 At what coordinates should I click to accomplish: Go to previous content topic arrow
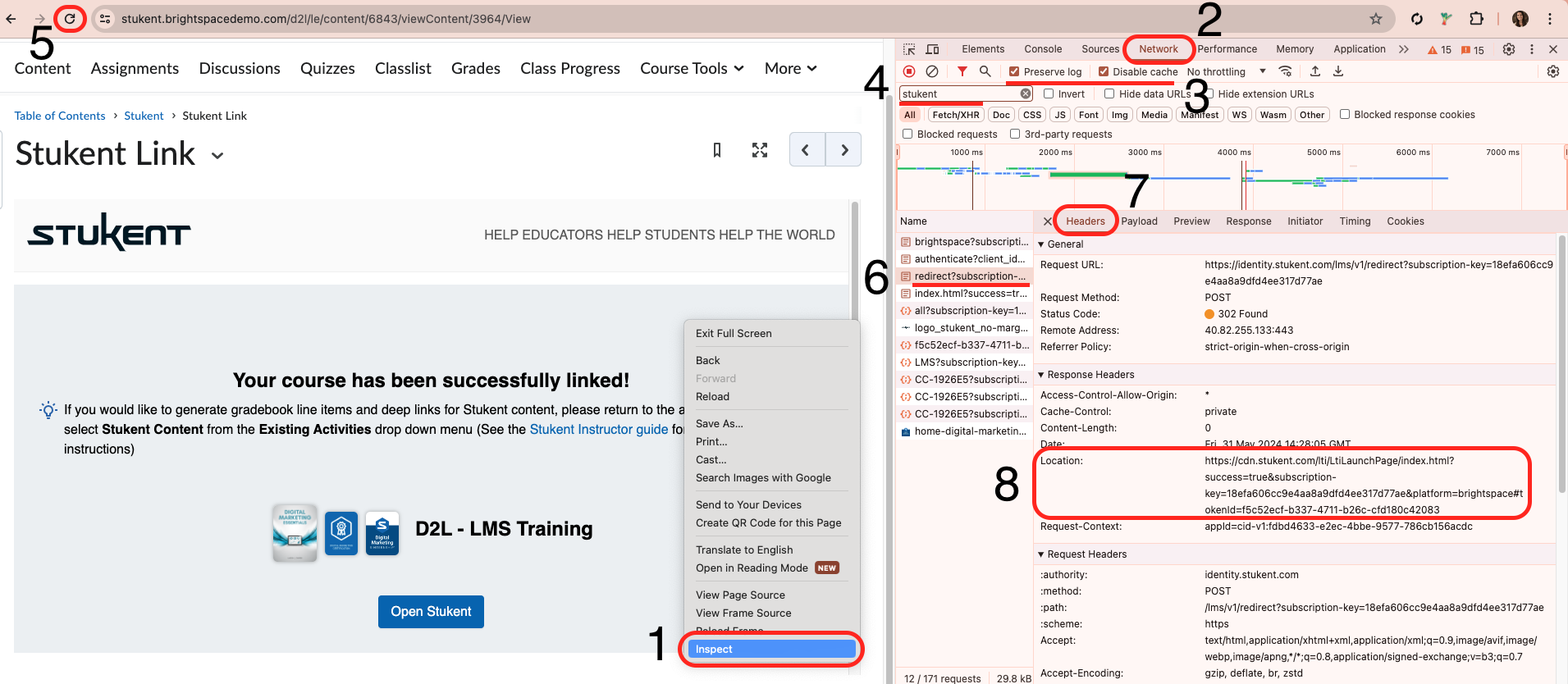pyautogui.click(x=807, y=149)
